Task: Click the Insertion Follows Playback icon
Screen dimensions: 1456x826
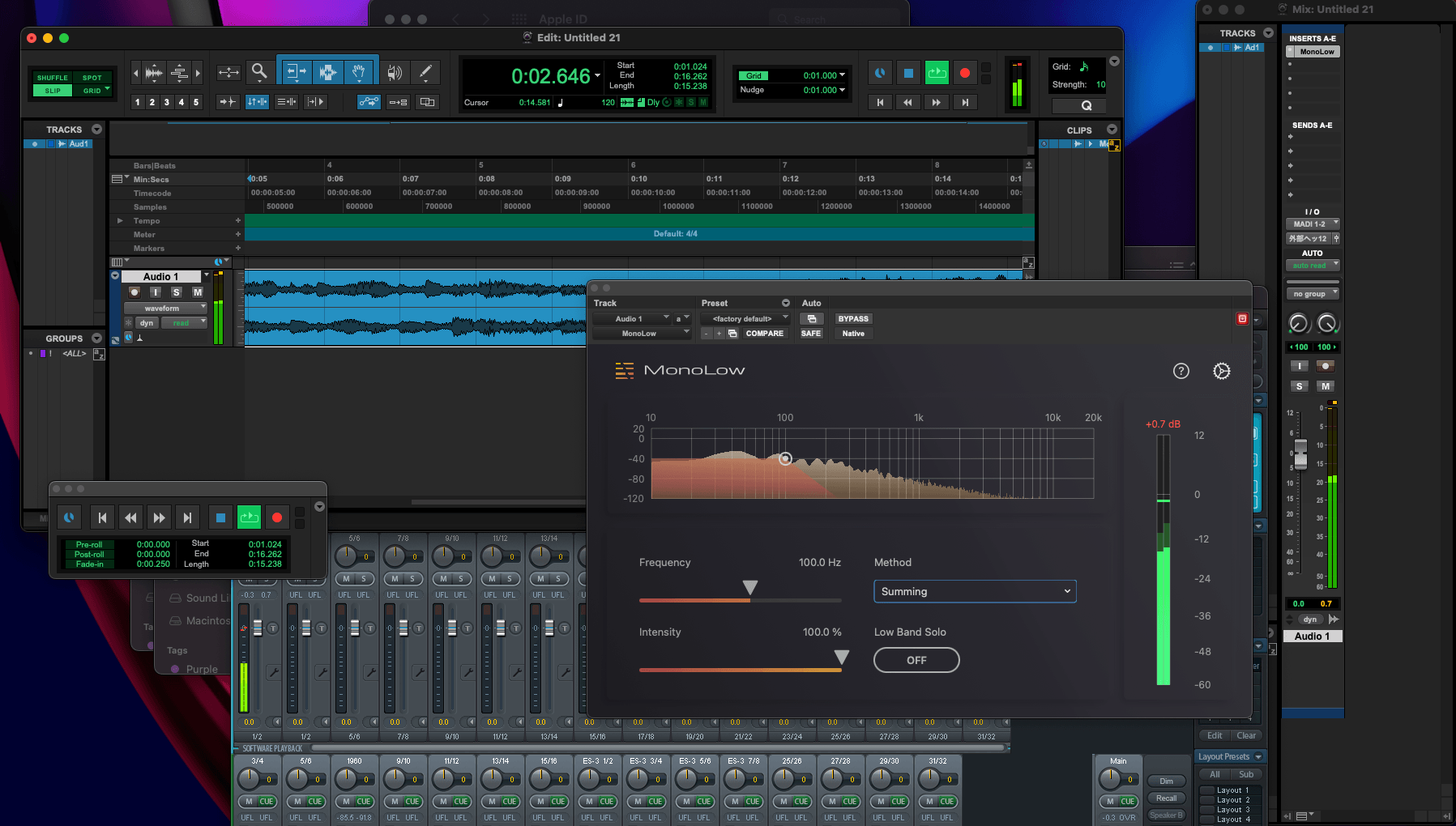Action: 316,102
